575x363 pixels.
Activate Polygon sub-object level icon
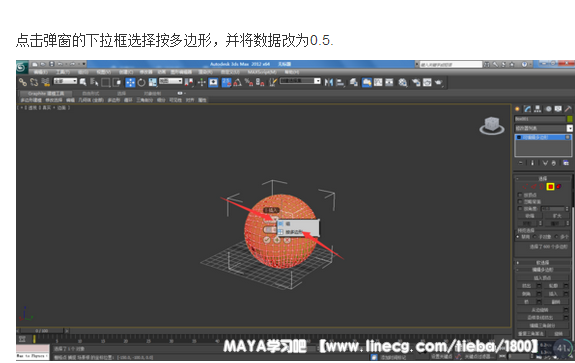[x=550, y=187]
